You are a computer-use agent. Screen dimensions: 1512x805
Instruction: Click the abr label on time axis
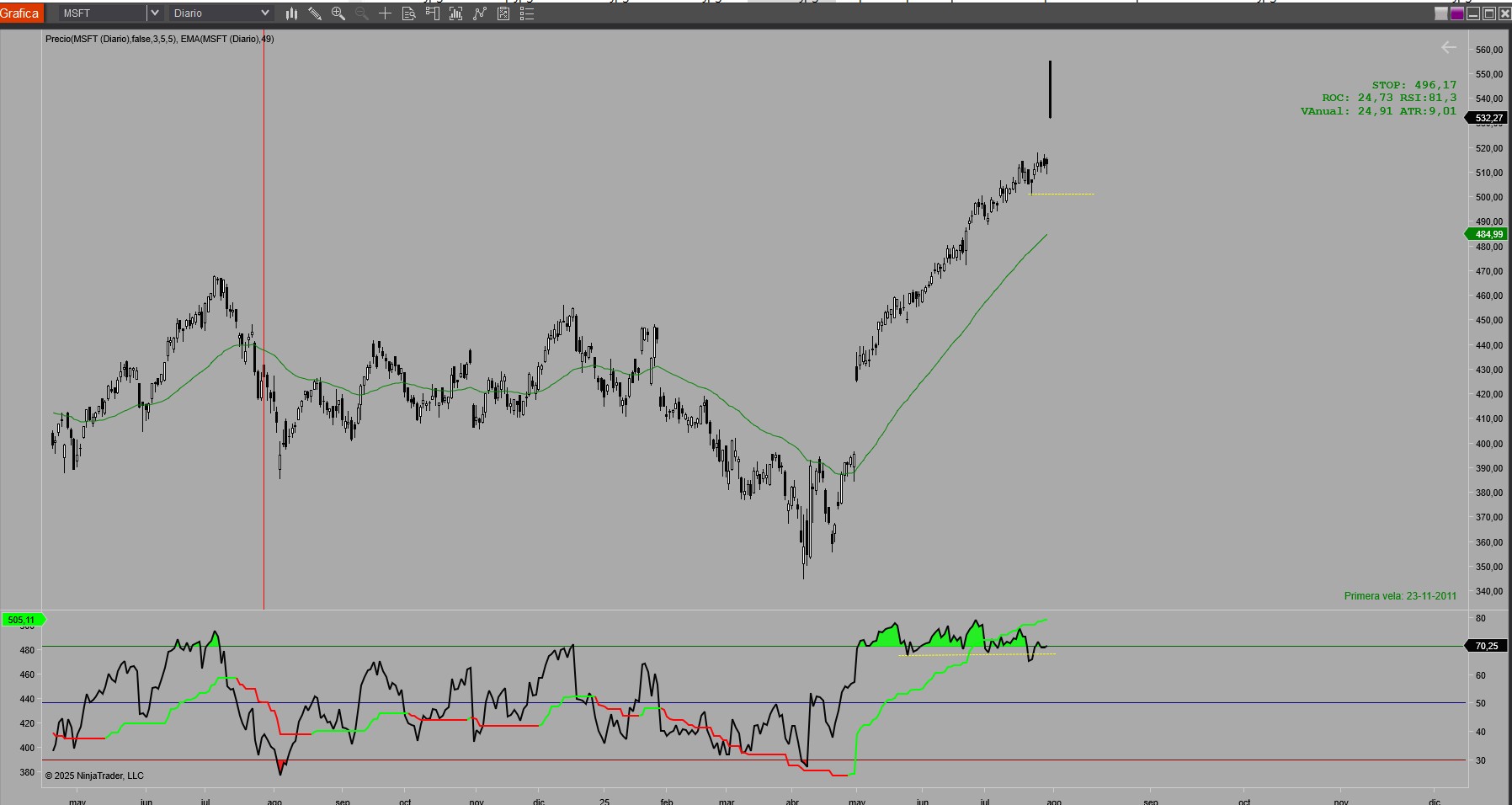click(x=792, y=801)
